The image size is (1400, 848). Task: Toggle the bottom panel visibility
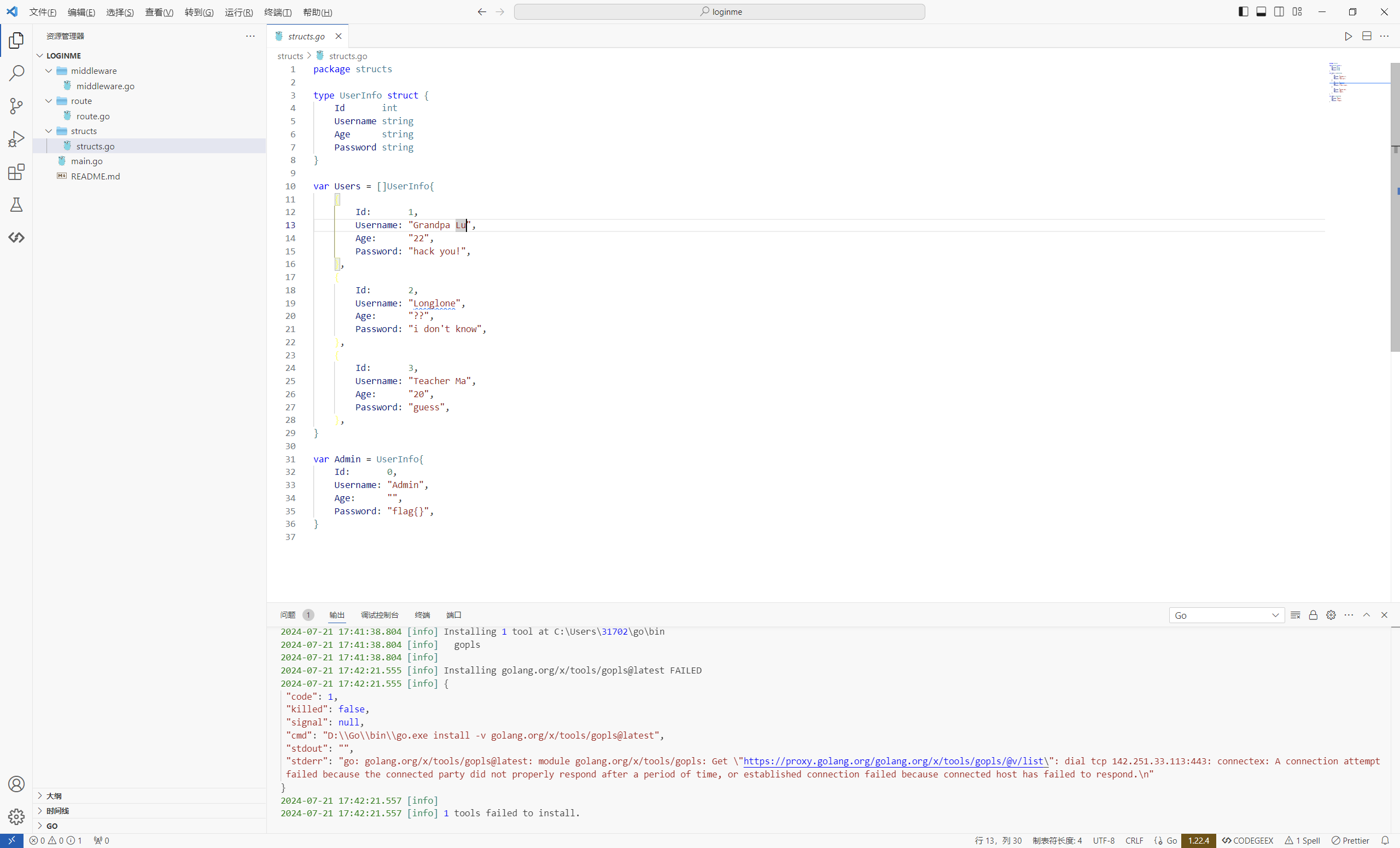coord(1261,12)
